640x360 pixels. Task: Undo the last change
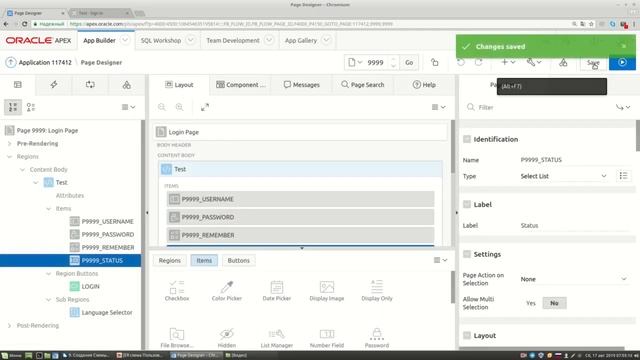click(461, 62)
